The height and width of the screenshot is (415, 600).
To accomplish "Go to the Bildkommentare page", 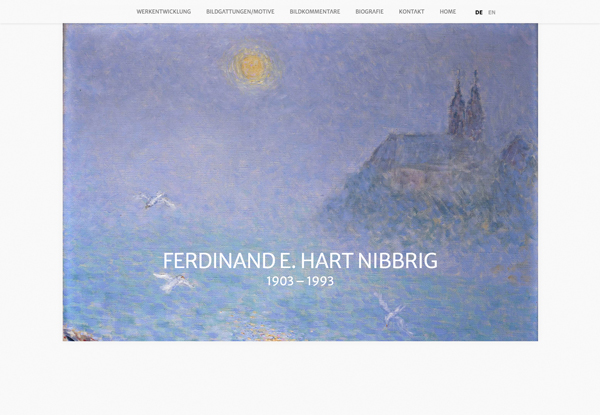I will (x=315, y=12).
